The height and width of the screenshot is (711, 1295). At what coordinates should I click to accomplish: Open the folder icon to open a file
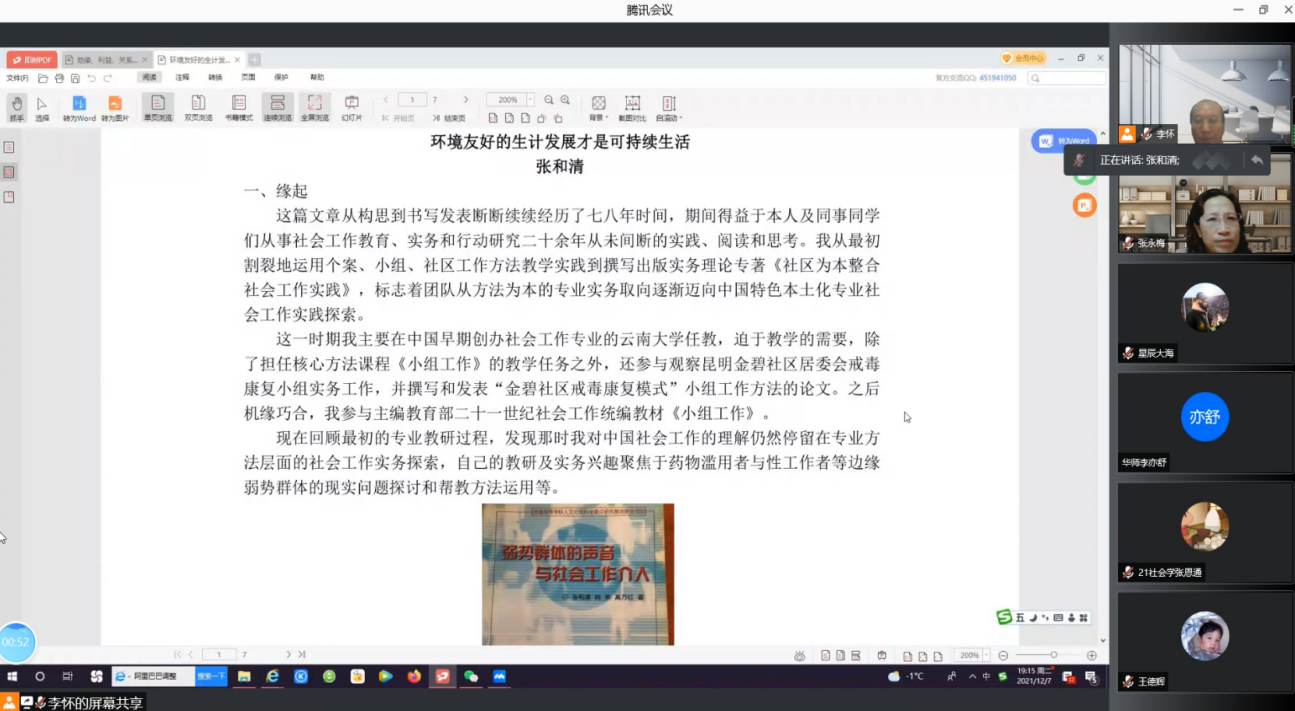(x=43, y=78)
